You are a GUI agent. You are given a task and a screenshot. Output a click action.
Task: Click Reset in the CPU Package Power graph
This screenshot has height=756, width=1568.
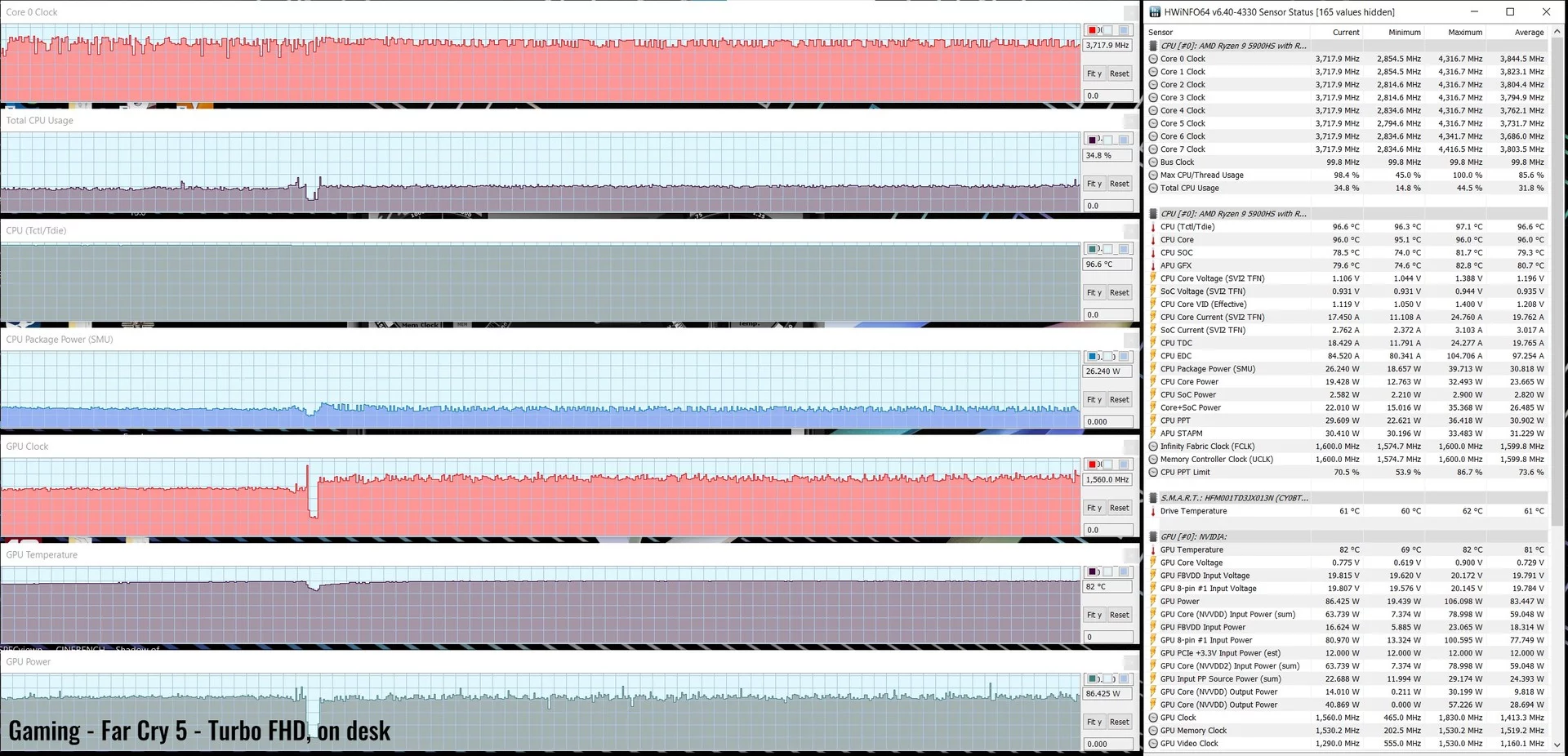click(1120, 399)
